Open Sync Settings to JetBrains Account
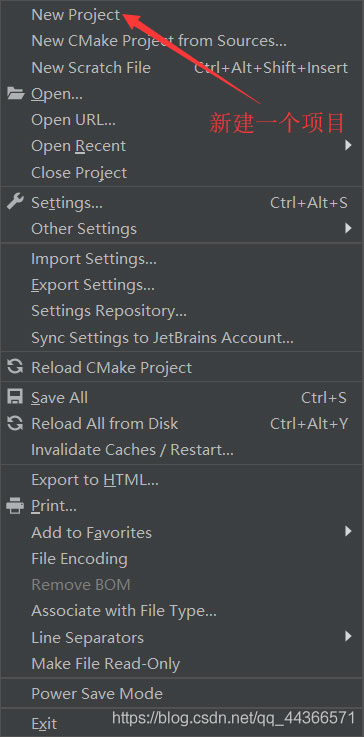This screenshot has width=364, height=737. point(182,337)
